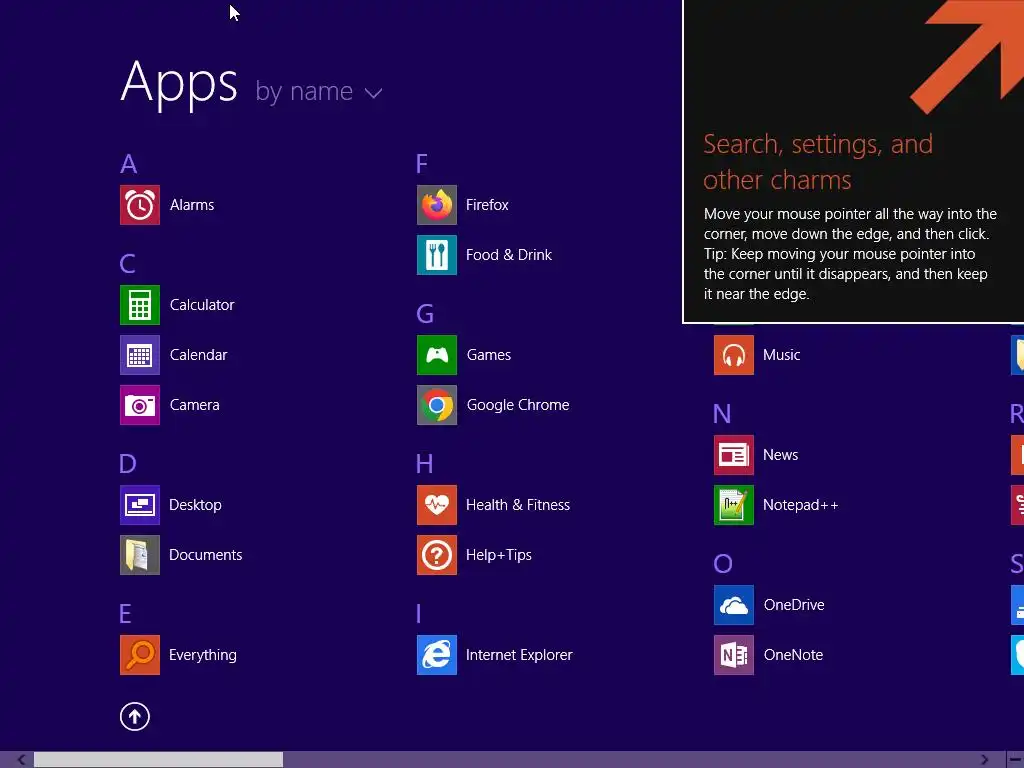Click the 'Calculator' label text

[x=202, y=305]
